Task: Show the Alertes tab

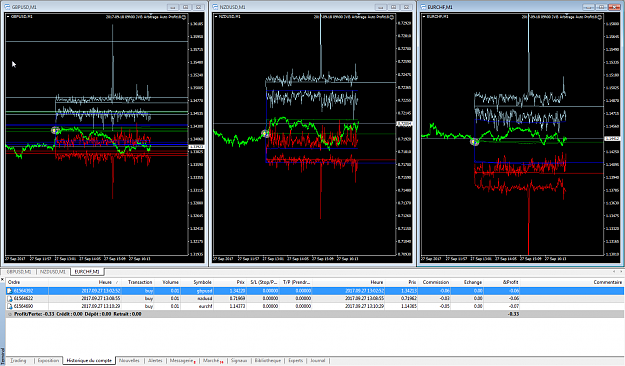Action: [x=155, y=360]
